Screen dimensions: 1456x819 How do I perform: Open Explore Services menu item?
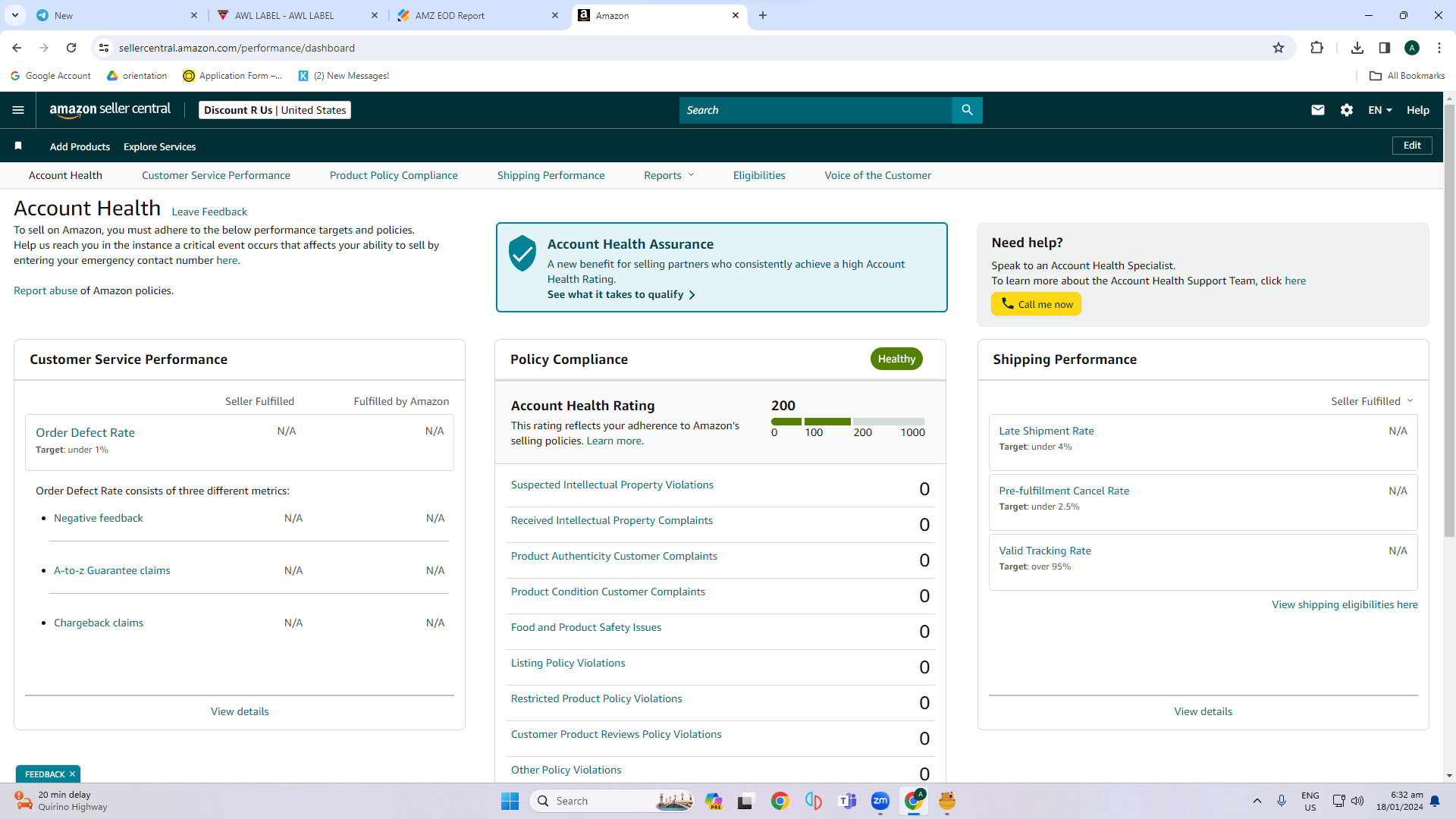(159, 146)
